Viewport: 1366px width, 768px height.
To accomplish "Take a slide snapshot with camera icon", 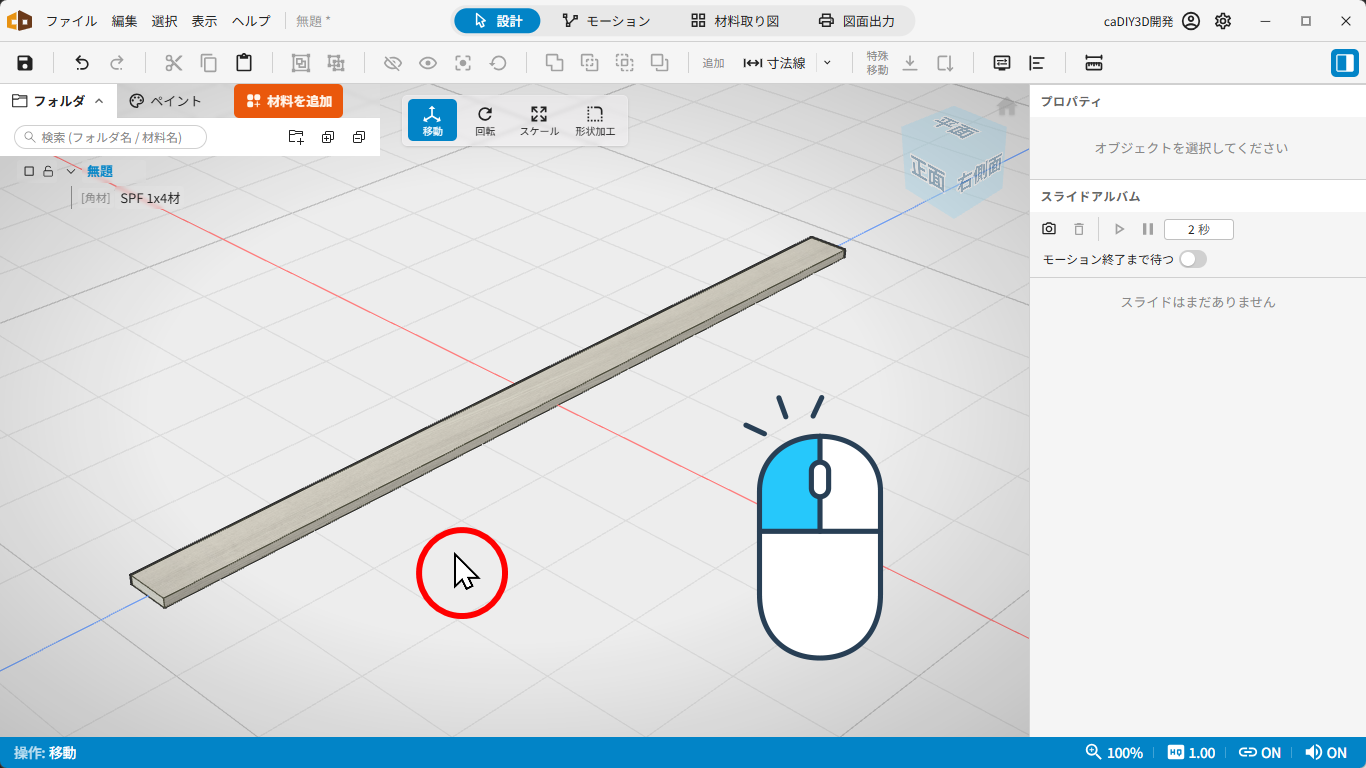I will point(1049,229).
